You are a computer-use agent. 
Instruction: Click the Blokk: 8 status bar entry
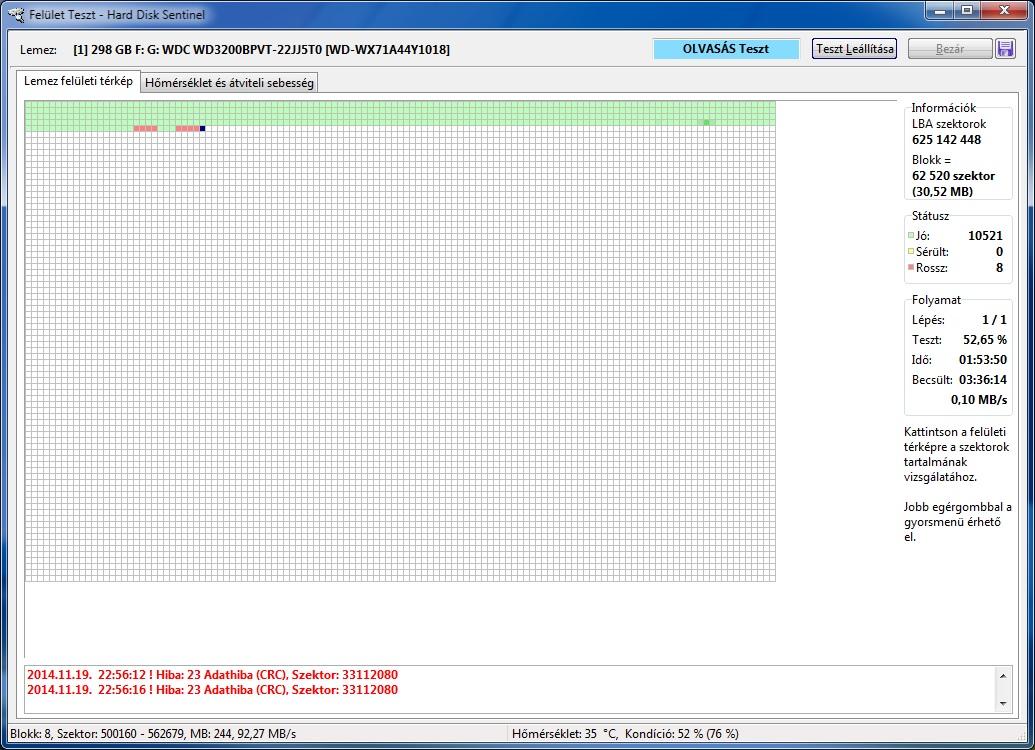[153, 733]
